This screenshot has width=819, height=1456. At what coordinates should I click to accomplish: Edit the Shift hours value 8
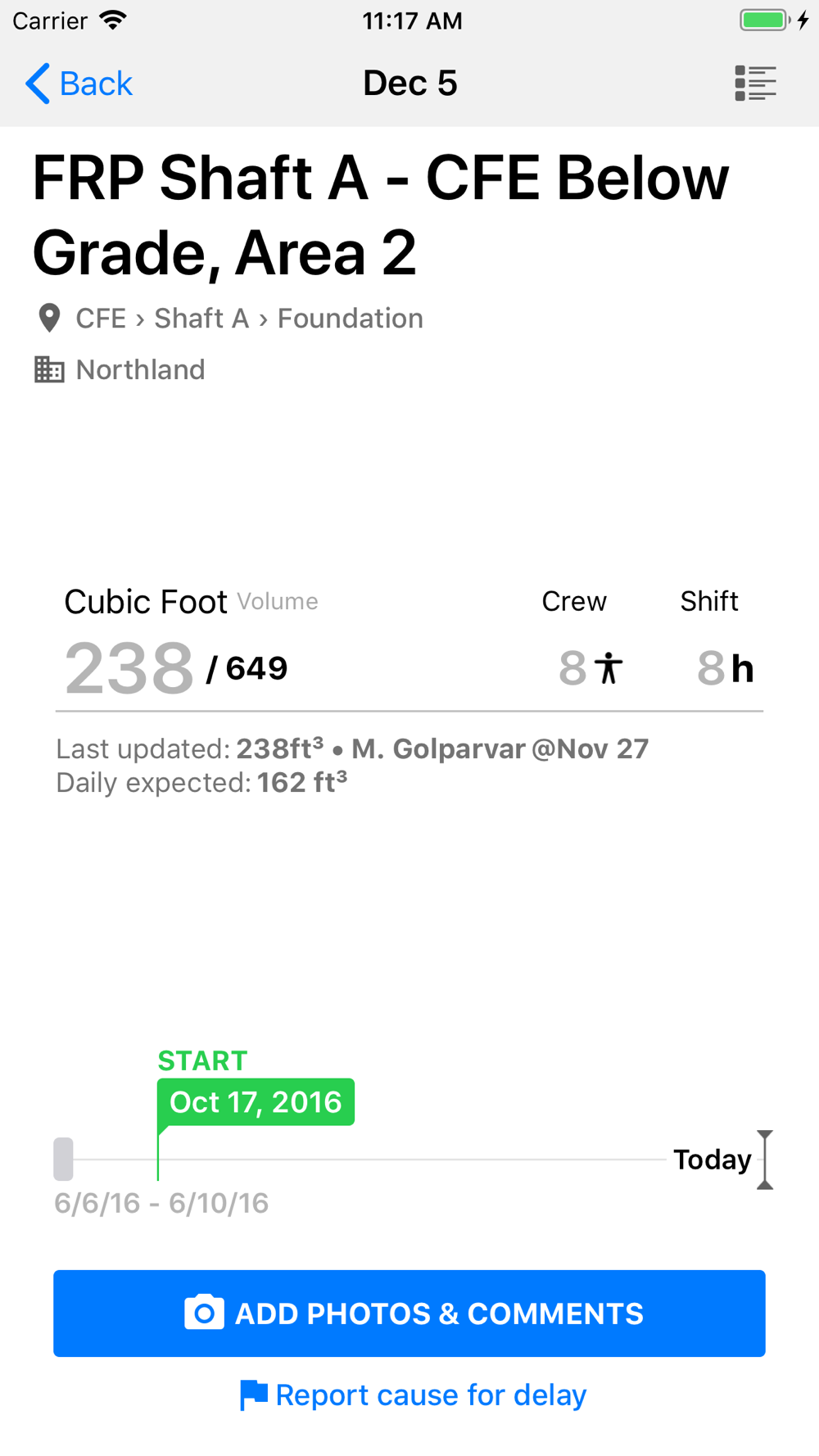710,668
